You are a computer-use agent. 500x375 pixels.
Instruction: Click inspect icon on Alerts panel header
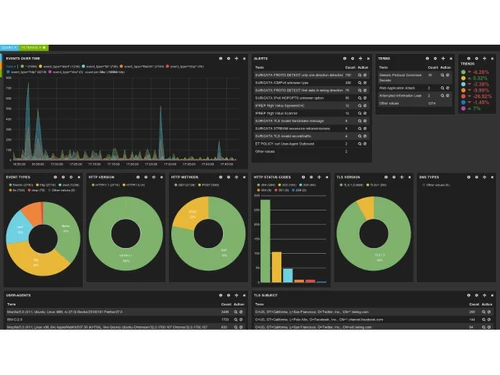click(x=344, y=58)
